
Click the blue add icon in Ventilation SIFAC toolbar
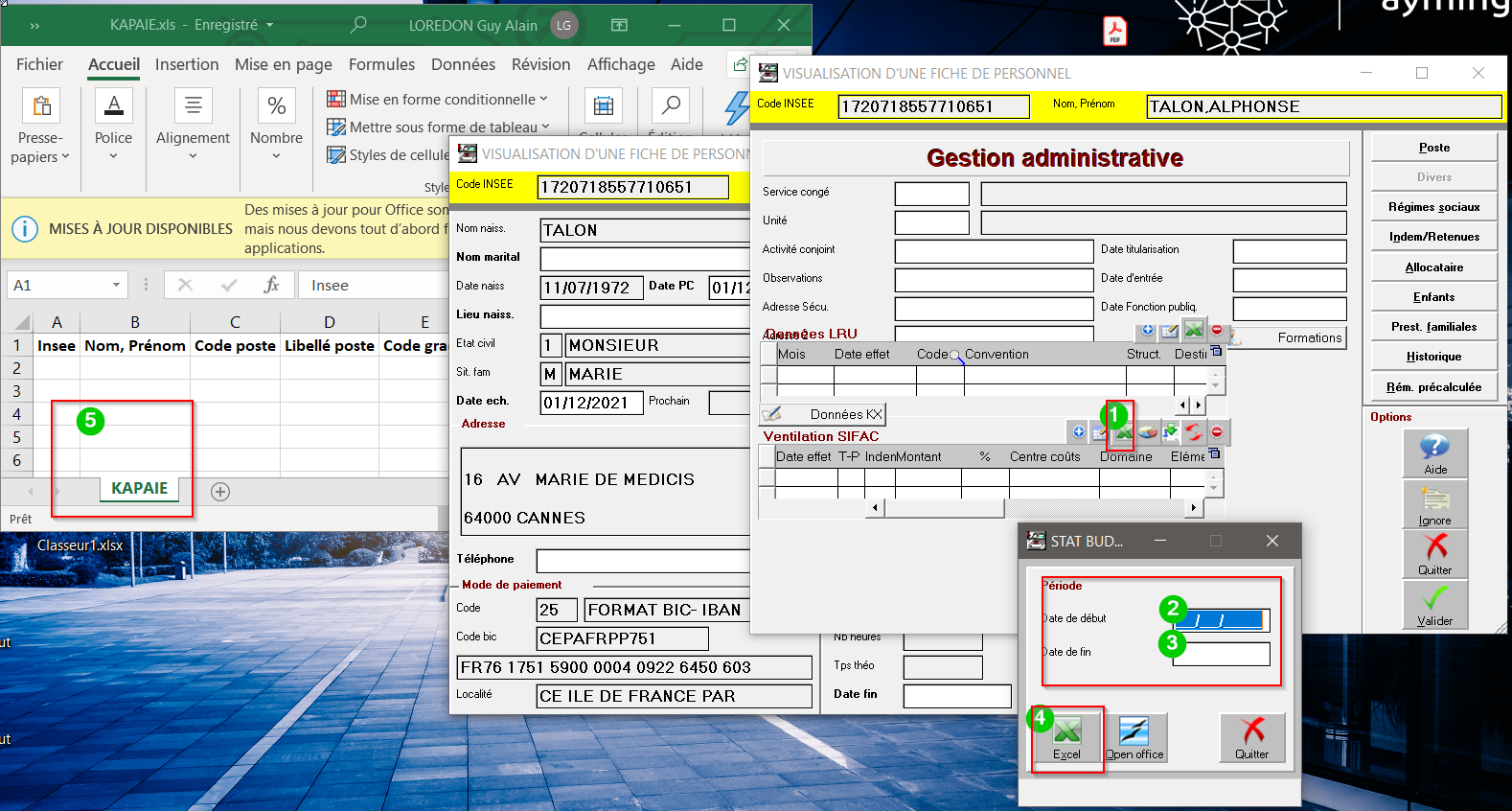1079,432
